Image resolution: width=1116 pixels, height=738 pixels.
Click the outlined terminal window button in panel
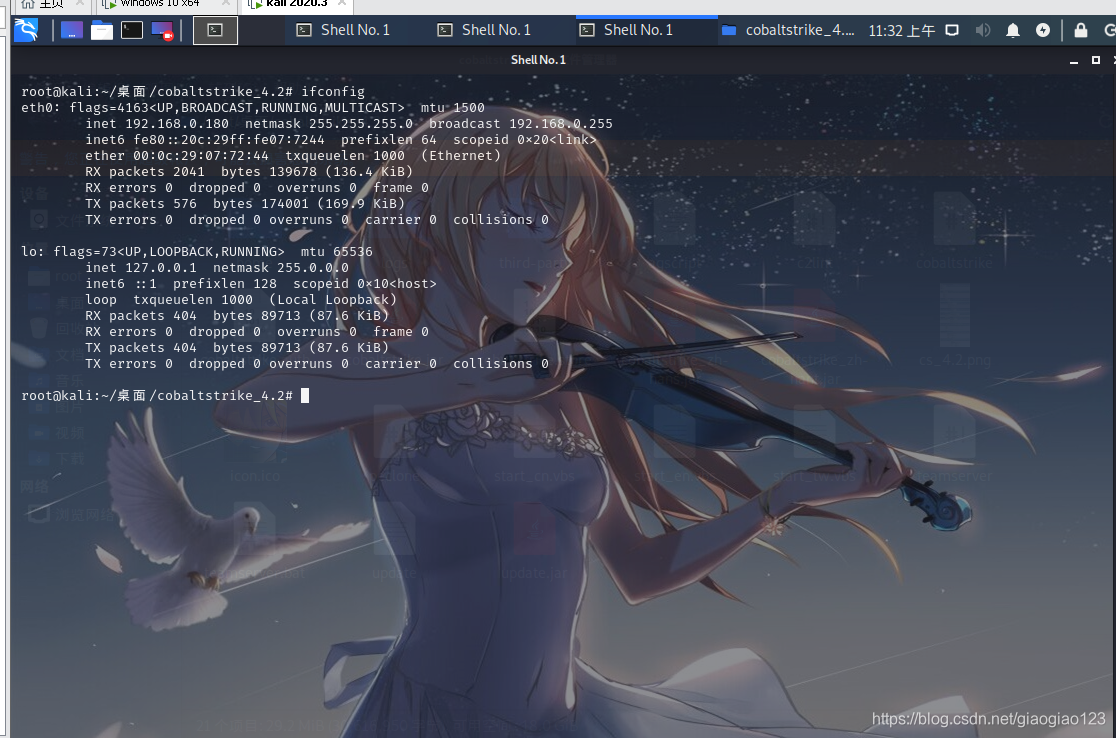(x=216, y=31)
